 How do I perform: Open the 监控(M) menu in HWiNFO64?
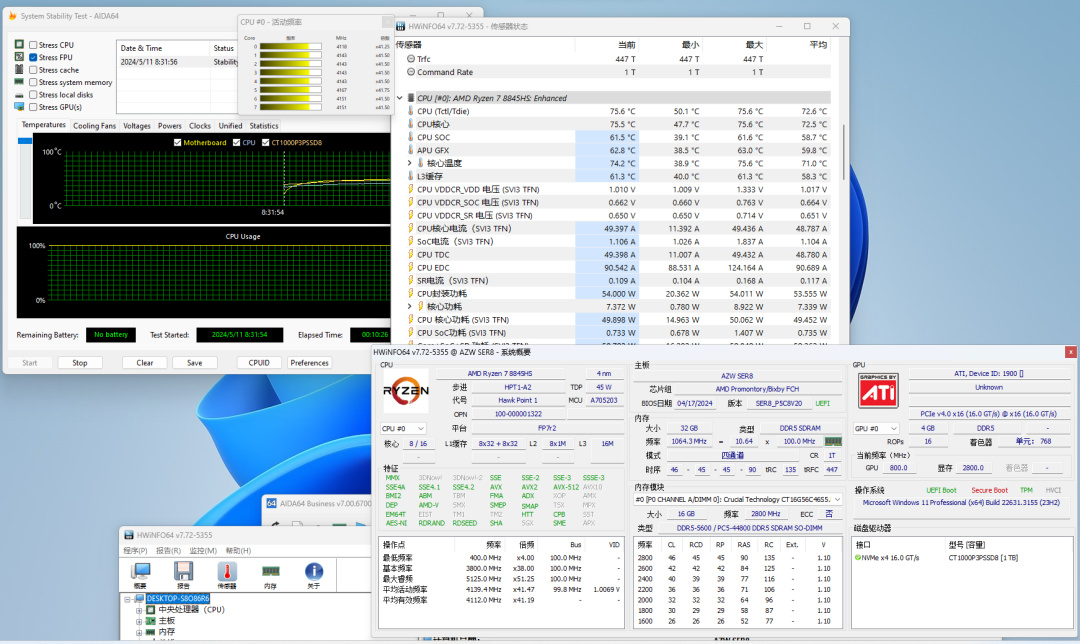pos(203,551)
